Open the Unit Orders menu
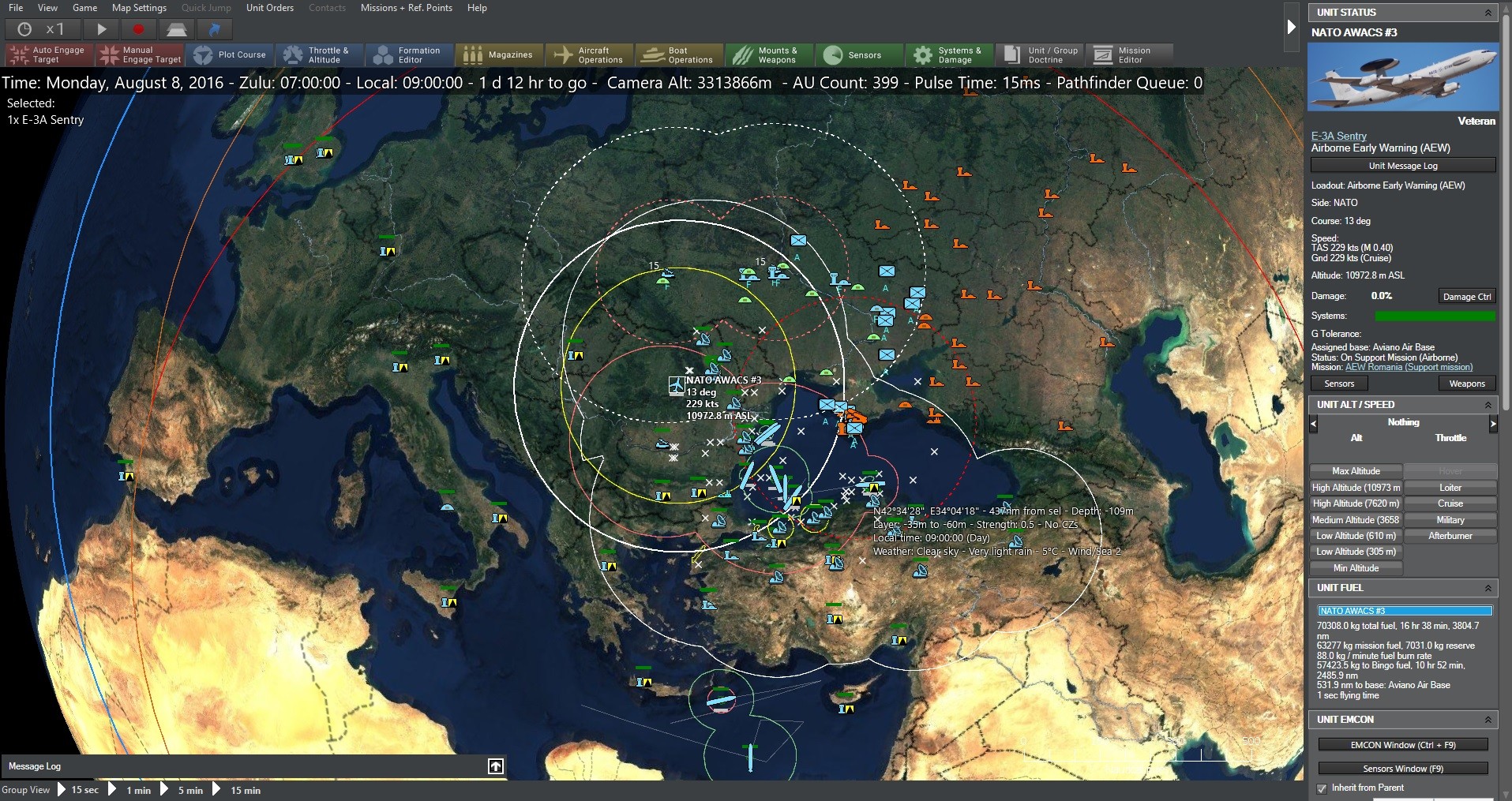Viewport: 1512px width, 801px height. (x=269, y=8)
